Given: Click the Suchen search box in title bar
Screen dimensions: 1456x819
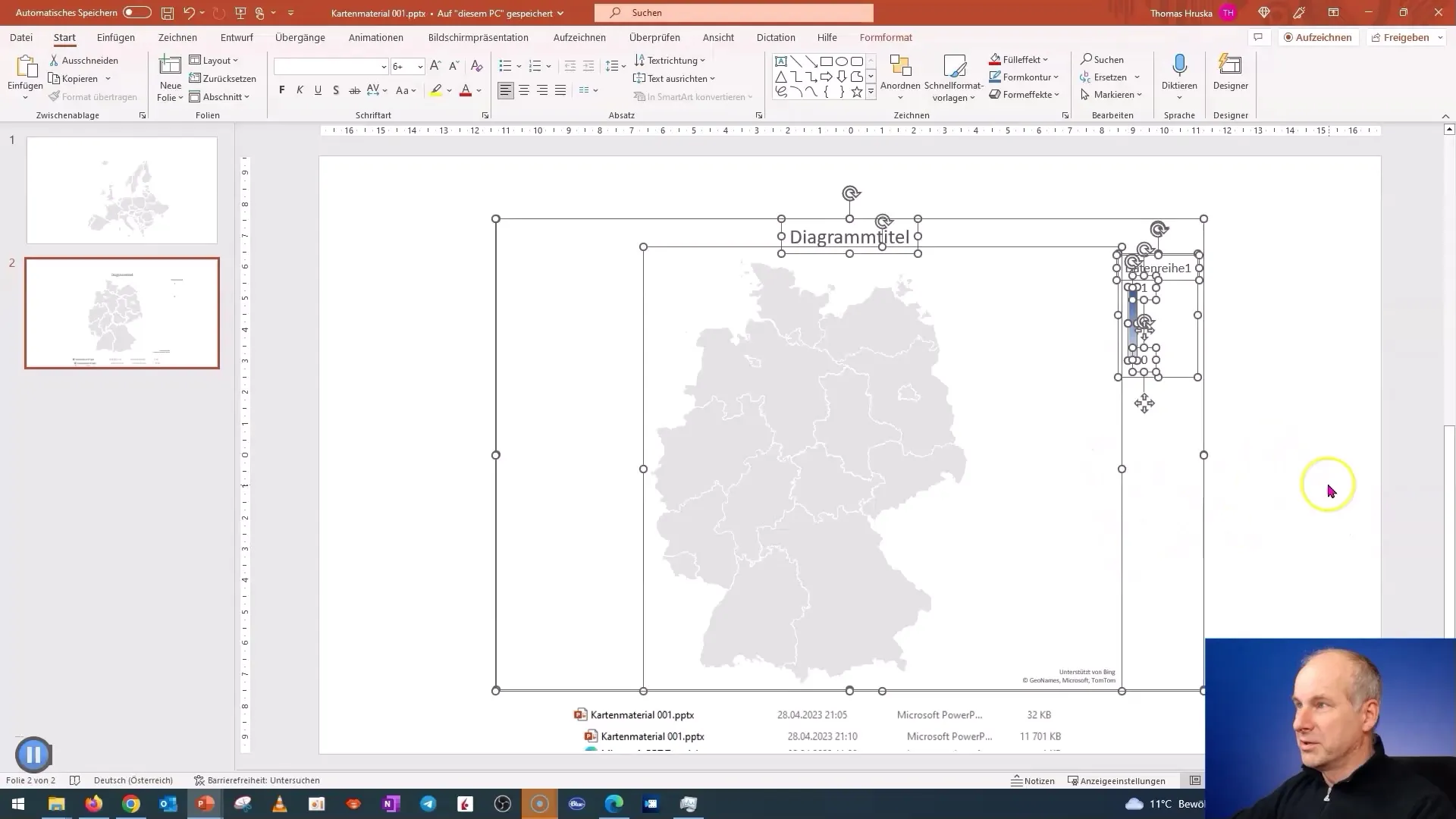Looking at the screenshot, I should (x=734, y=13).
